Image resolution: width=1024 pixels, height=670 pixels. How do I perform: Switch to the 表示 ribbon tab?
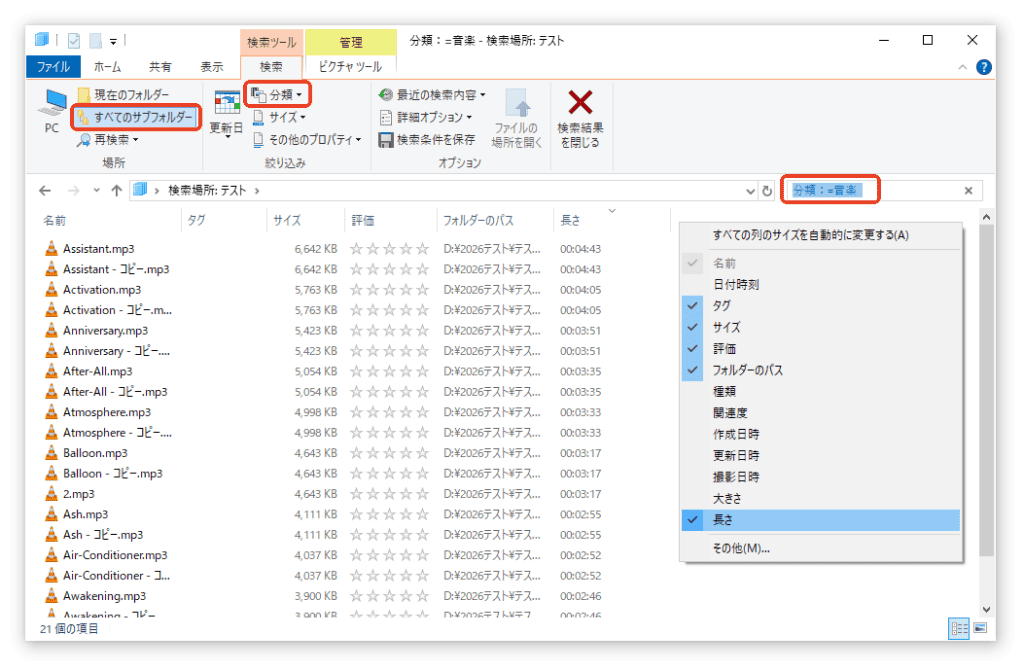[212, 67]
